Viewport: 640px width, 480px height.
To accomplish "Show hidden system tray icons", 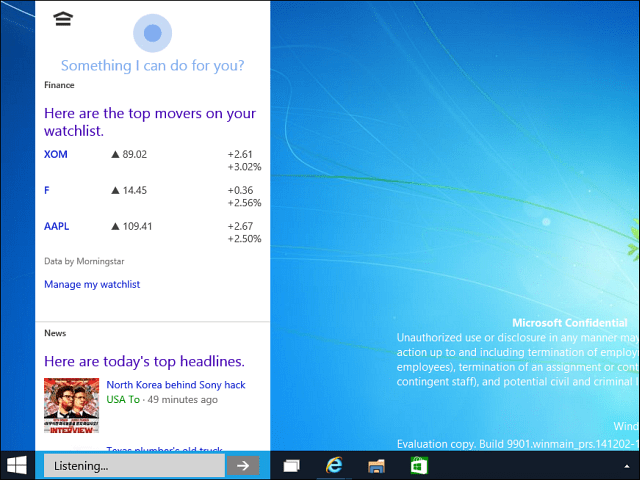I will click(x=627, y=466).
